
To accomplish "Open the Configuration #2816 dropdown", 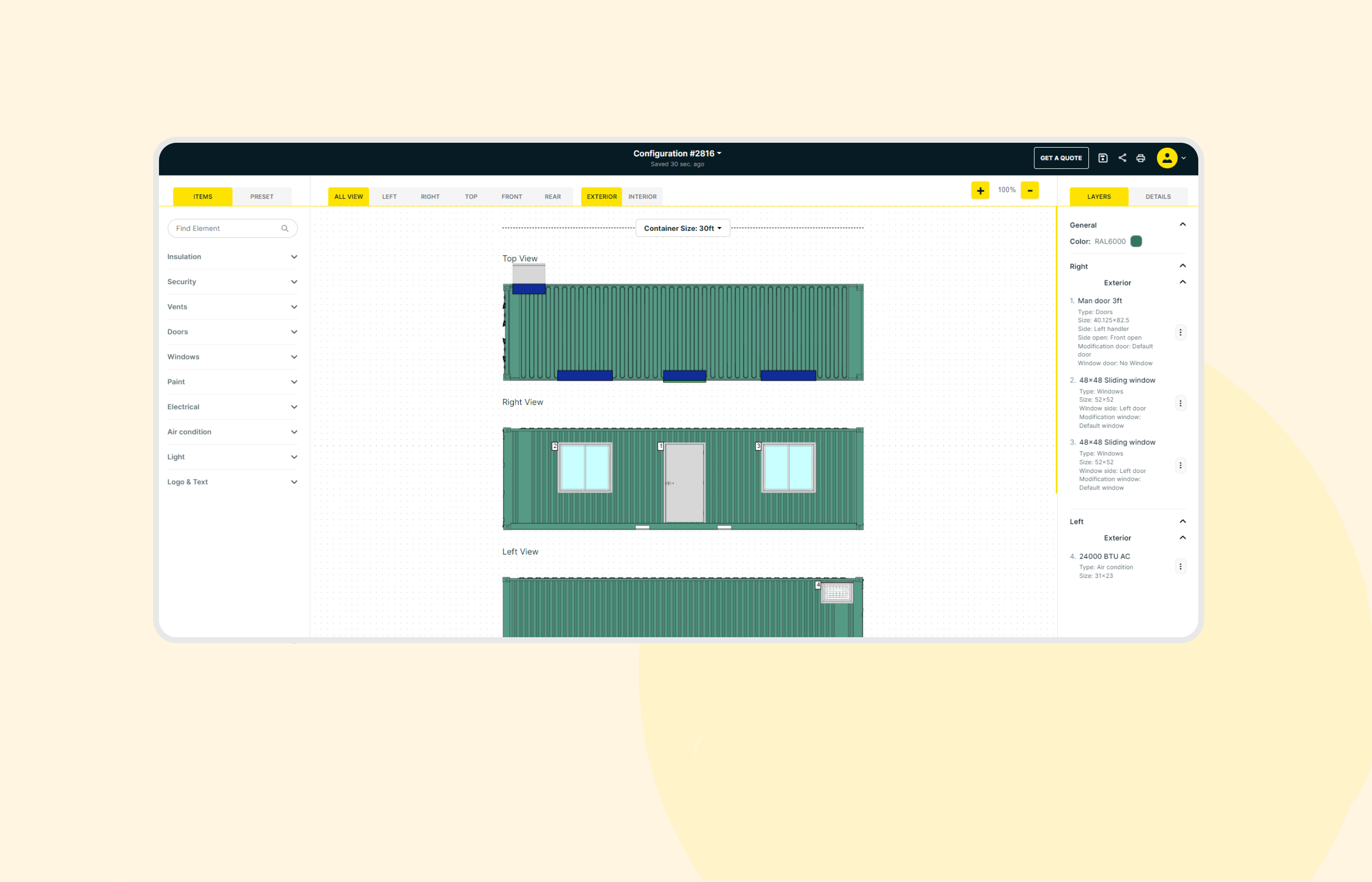I will (x=677, y=154).
